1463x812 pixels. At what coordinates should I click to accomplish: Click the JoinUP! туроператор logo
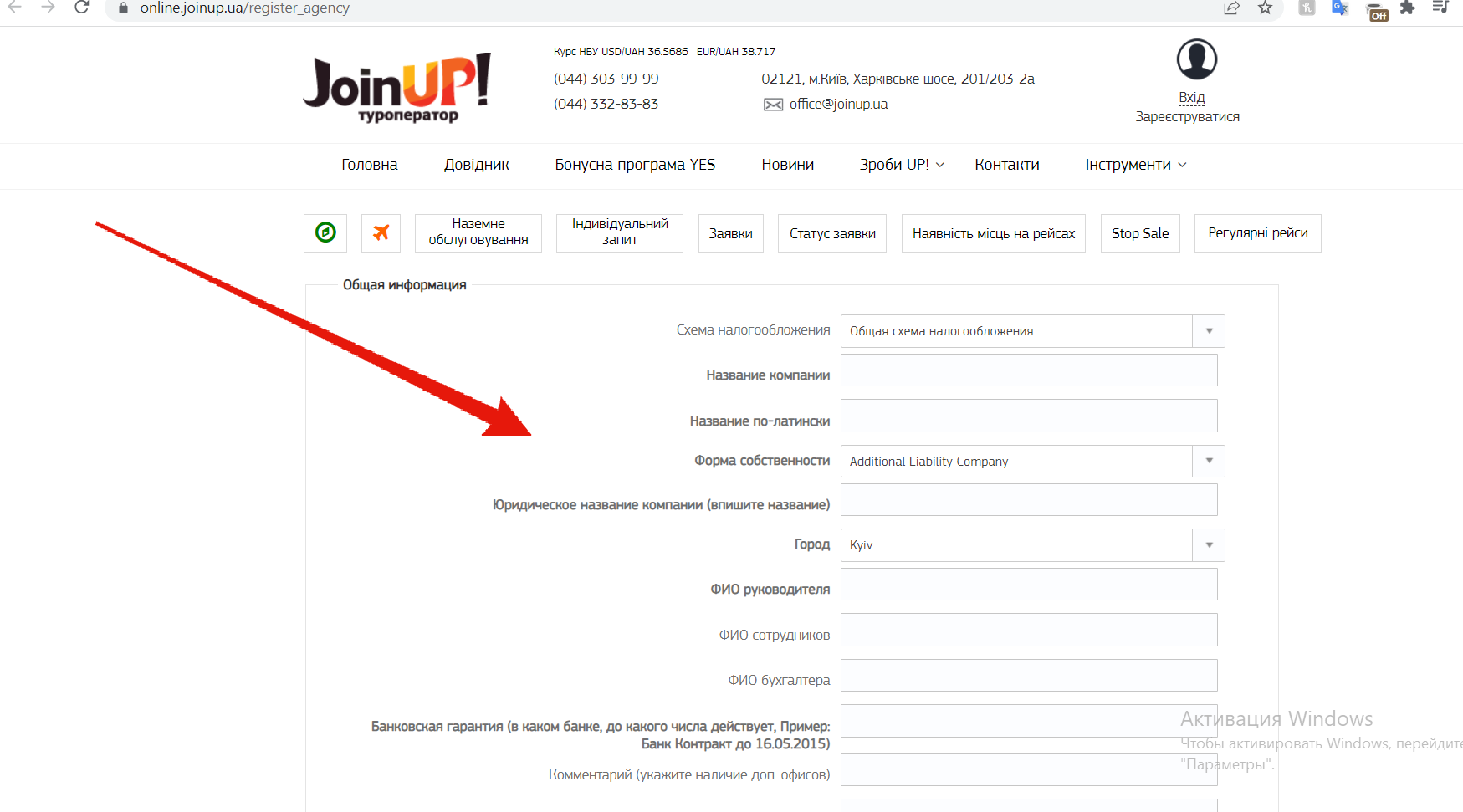pos(397,89)
